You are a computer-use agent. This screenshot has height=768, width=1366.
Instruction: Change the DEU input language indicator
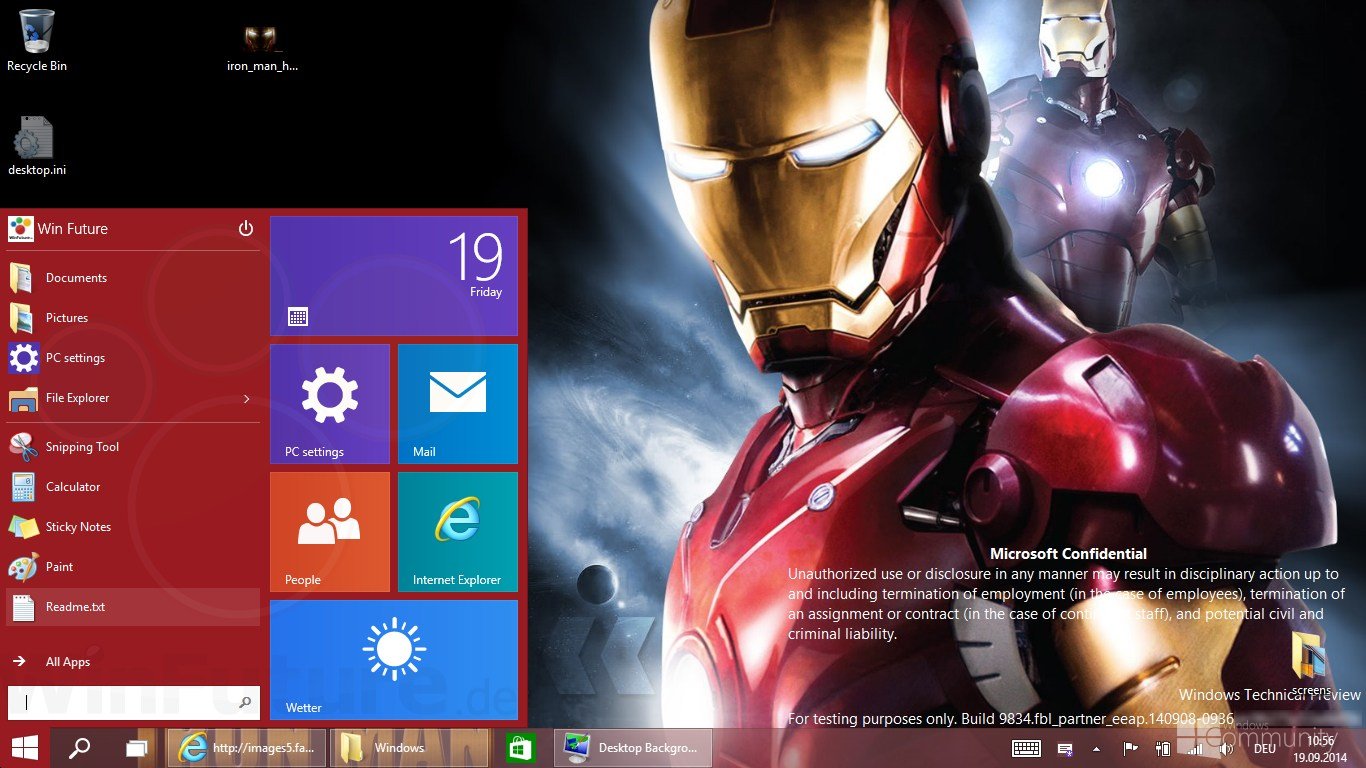[x=1265, y=748]
